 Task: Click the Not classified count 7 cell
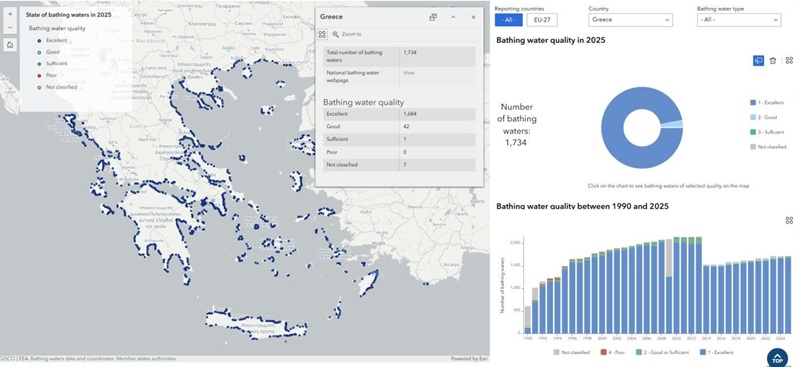pos(438,165)
